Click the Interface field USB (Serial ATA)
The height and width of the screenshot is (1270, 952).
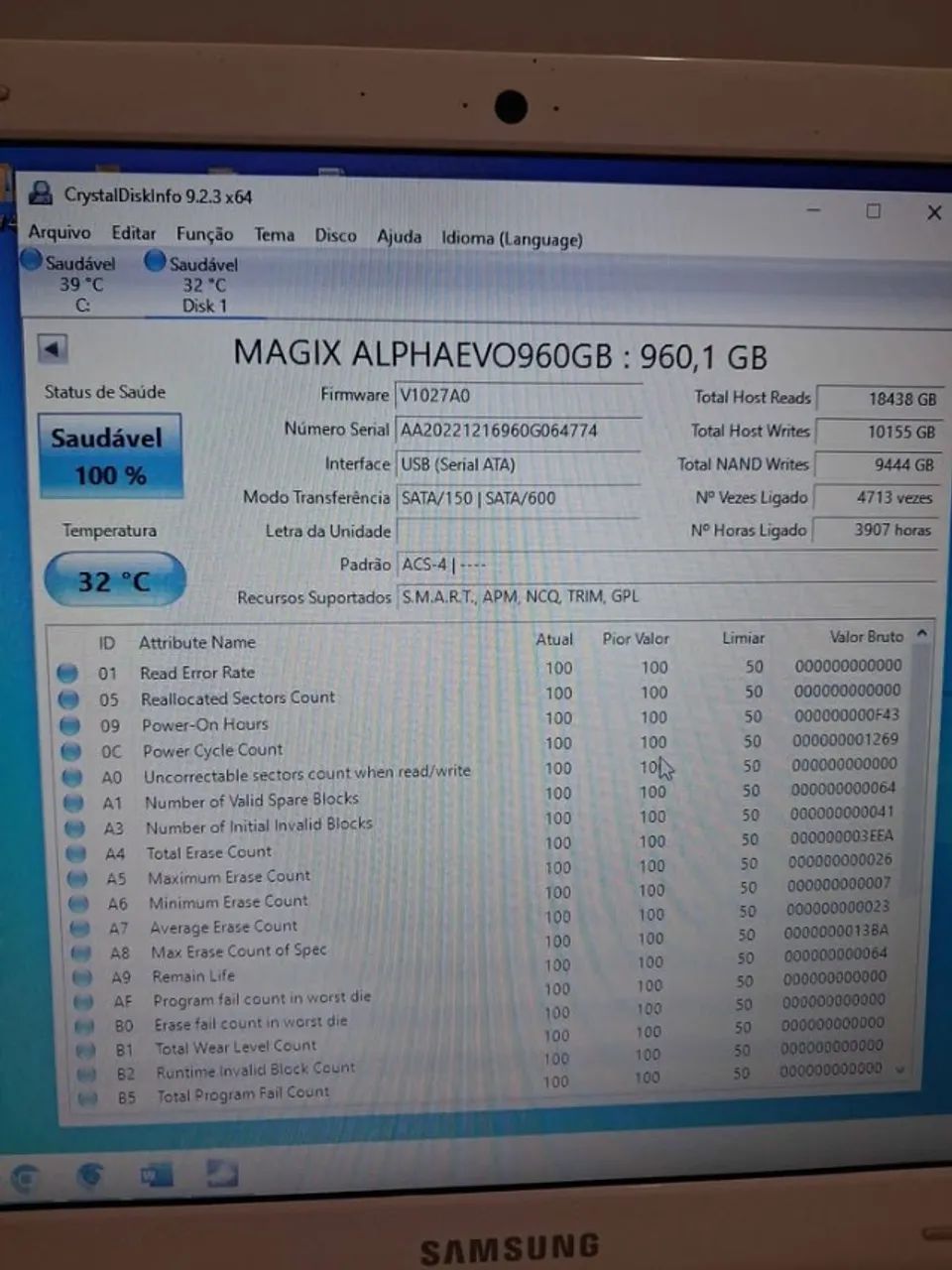(518, 464)
